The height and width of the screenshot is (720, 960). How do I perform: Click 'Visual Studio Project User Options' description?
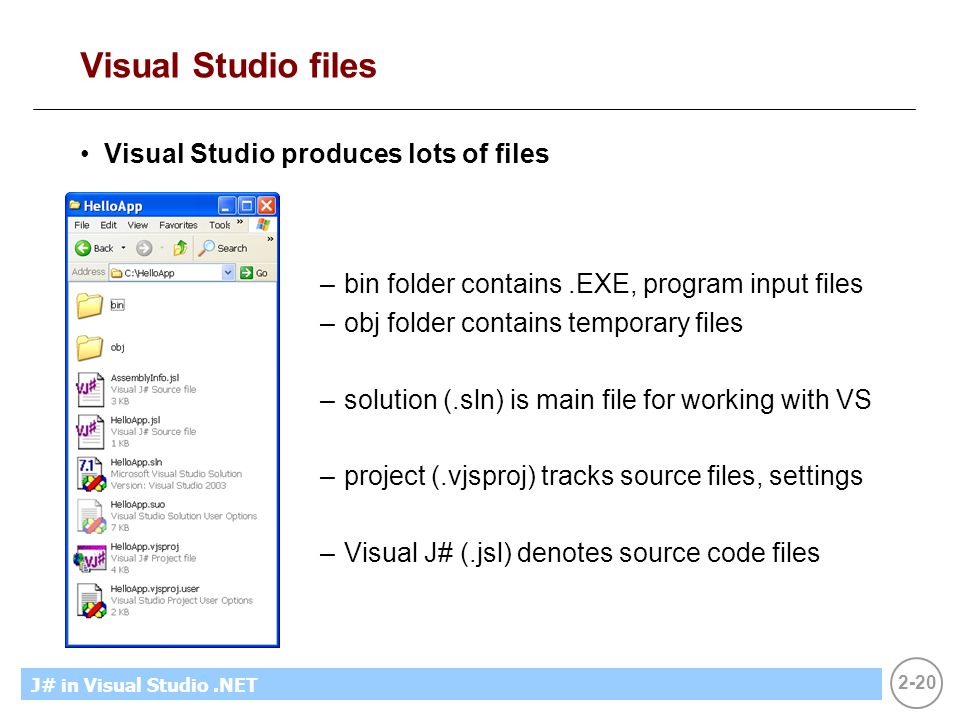[x=182, y=601]
